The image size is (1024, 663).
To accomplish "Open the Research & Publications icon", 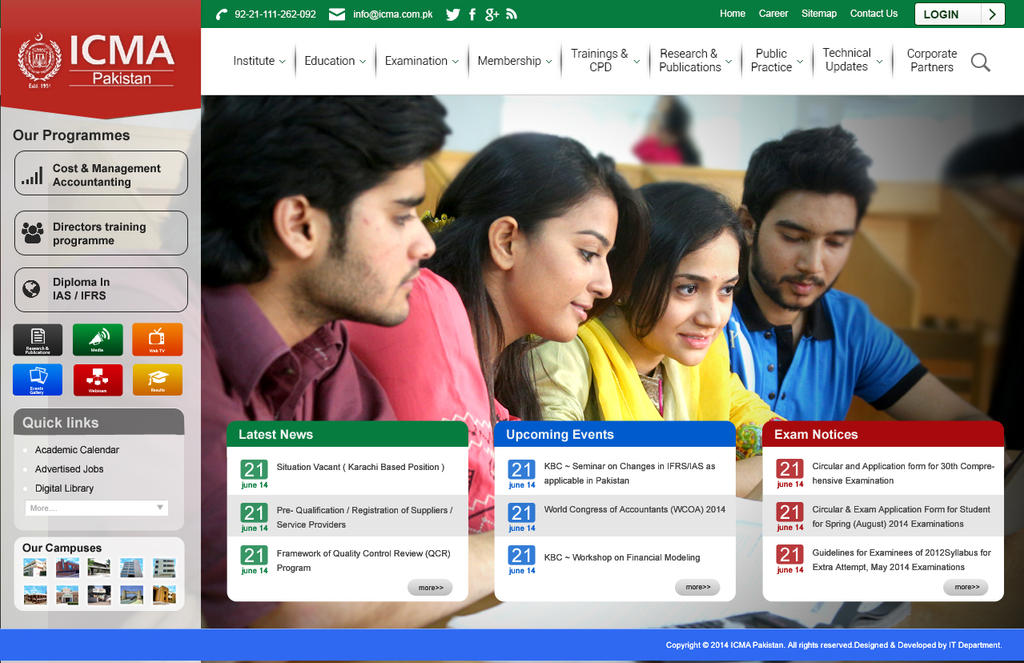I will point(36,339).
